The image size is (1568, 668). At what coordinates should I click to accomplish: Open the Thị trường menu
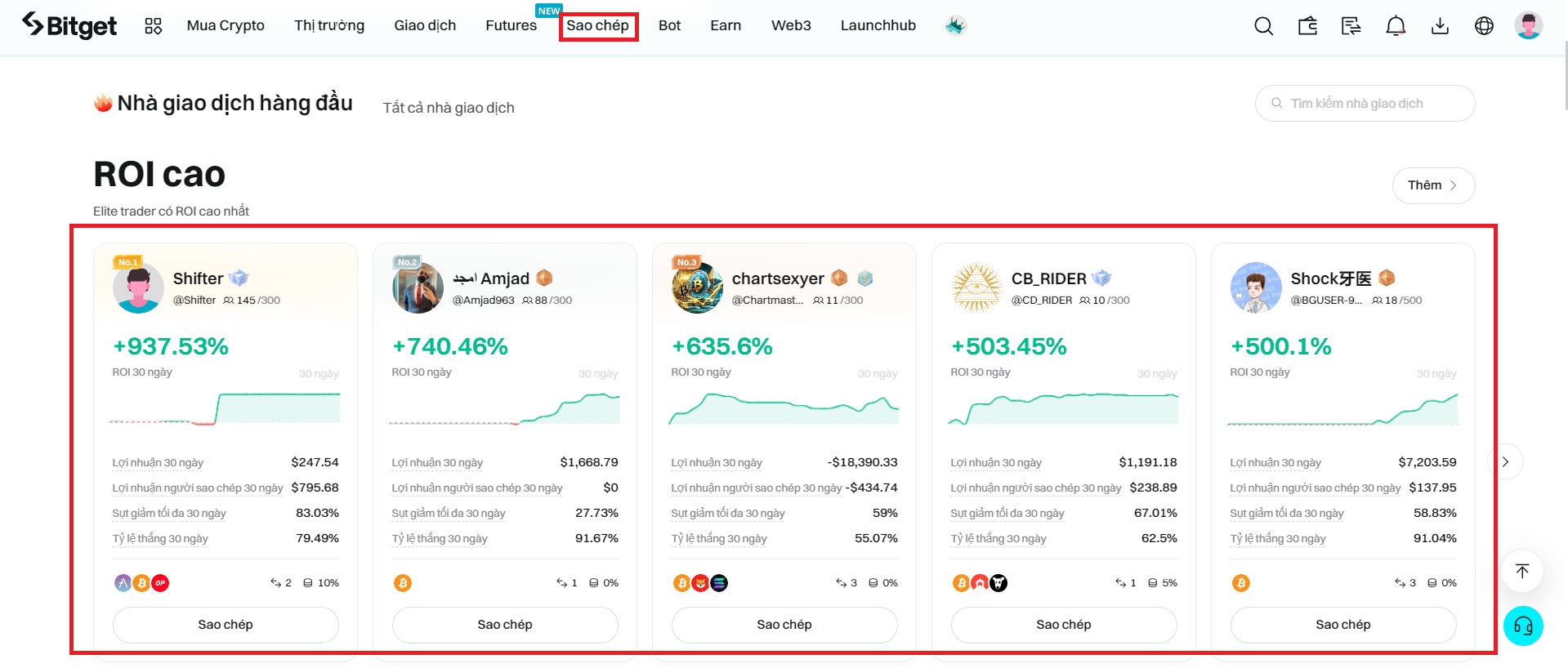329,25
